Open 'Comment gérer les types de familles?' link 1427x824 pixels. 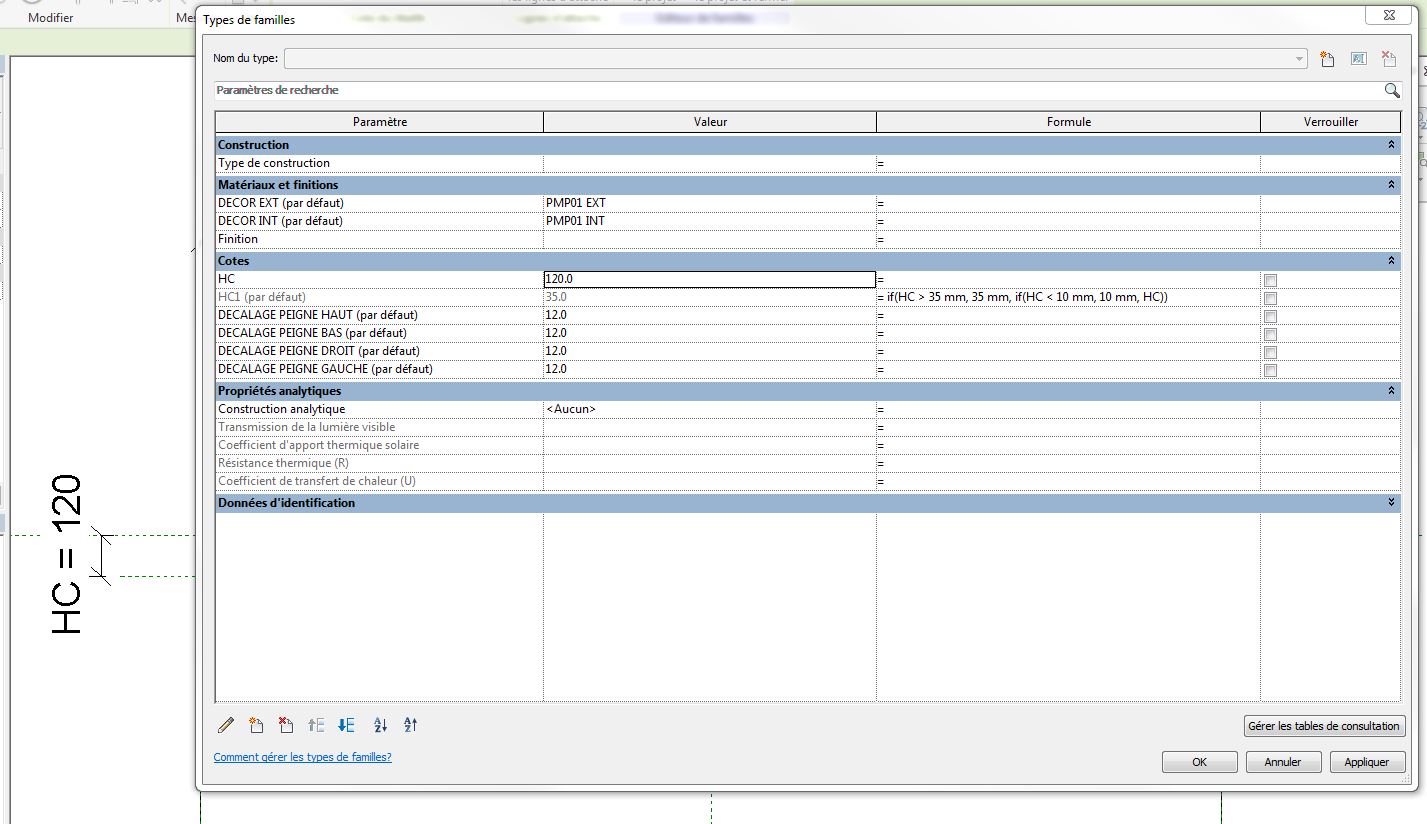(302, 758)
